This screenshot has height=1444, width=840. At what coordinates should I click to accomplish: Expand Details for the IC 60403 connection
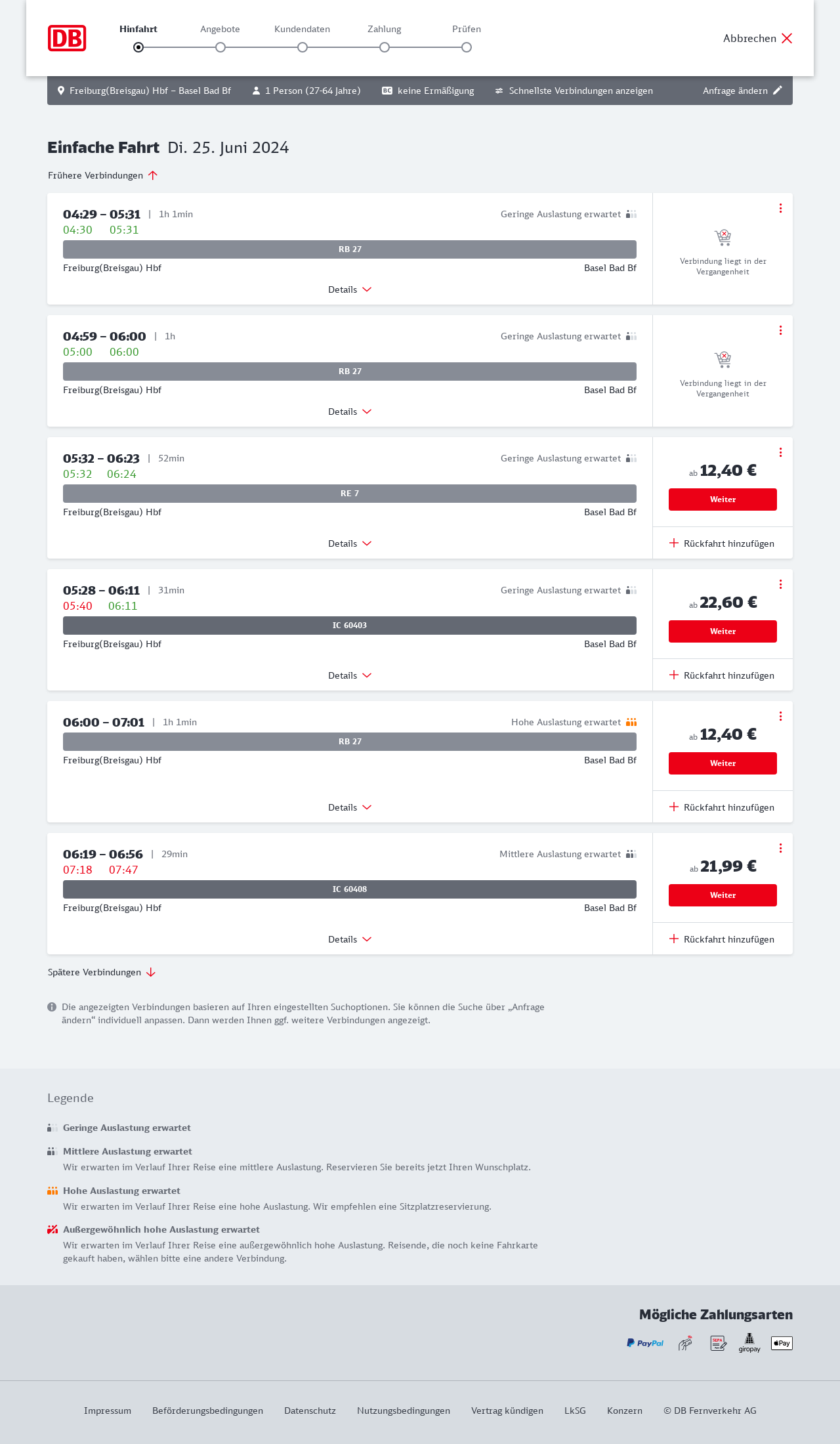pyautogui.click(x=350, y=675)
